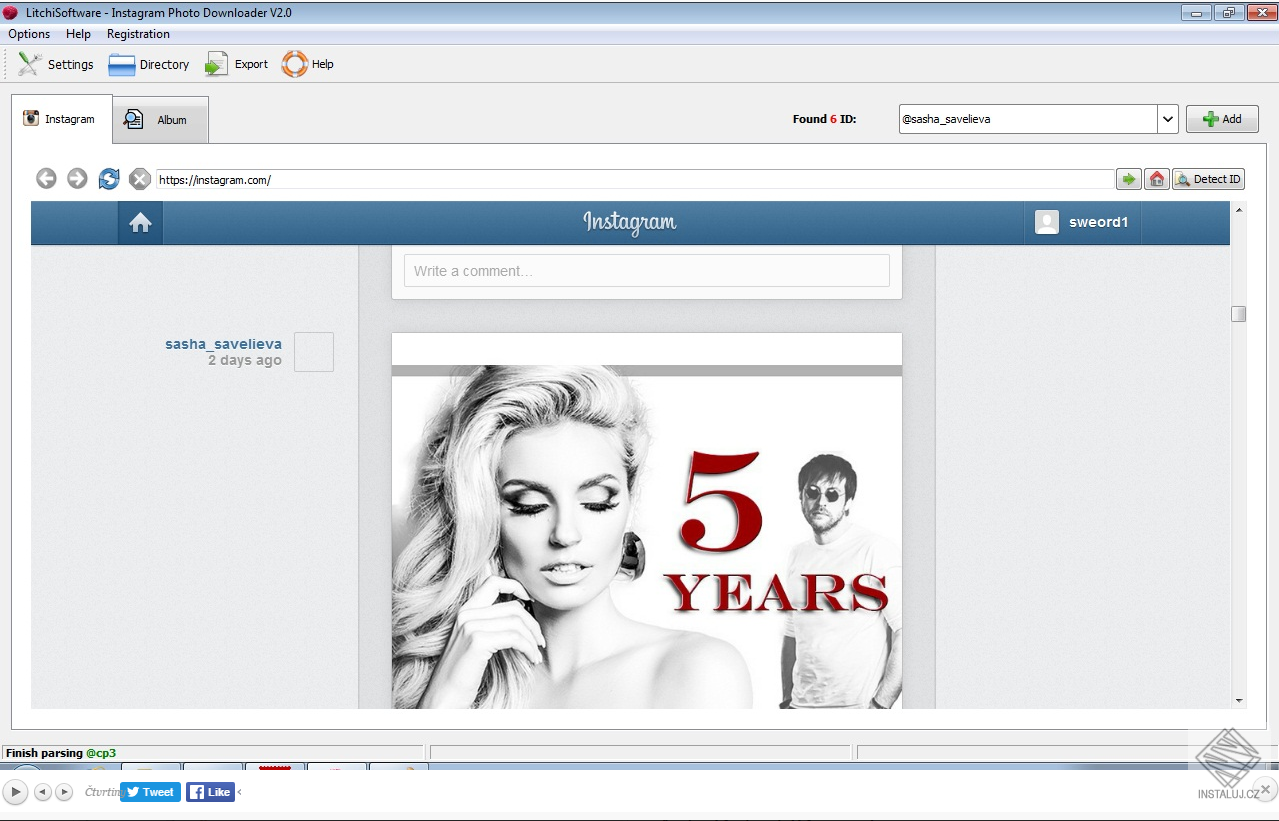This screenshot has height=821, width=1279.
Task: Switch to the Album tab
Action: 160,119
